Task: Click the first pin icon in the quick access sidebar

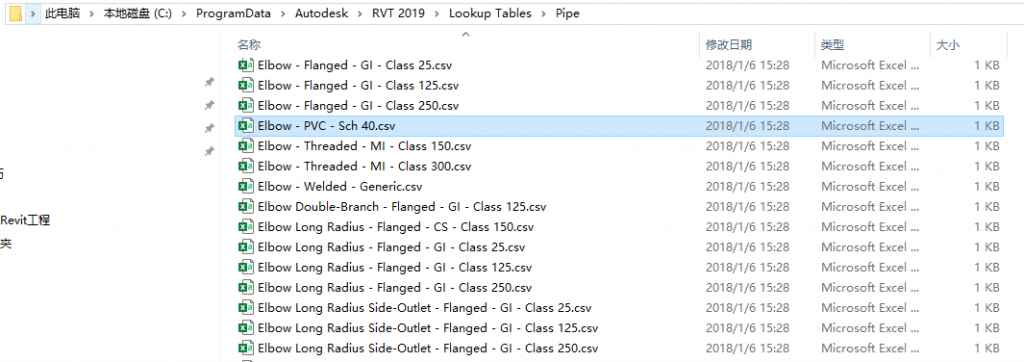Action: coord(209,82)
